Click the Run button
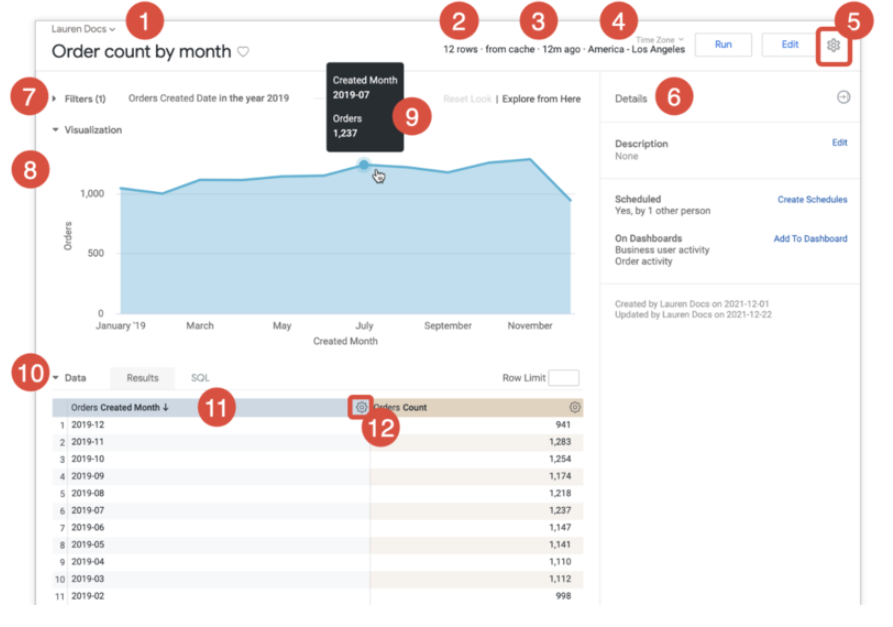This screenshot has width=893, height=627. [723, 44]
